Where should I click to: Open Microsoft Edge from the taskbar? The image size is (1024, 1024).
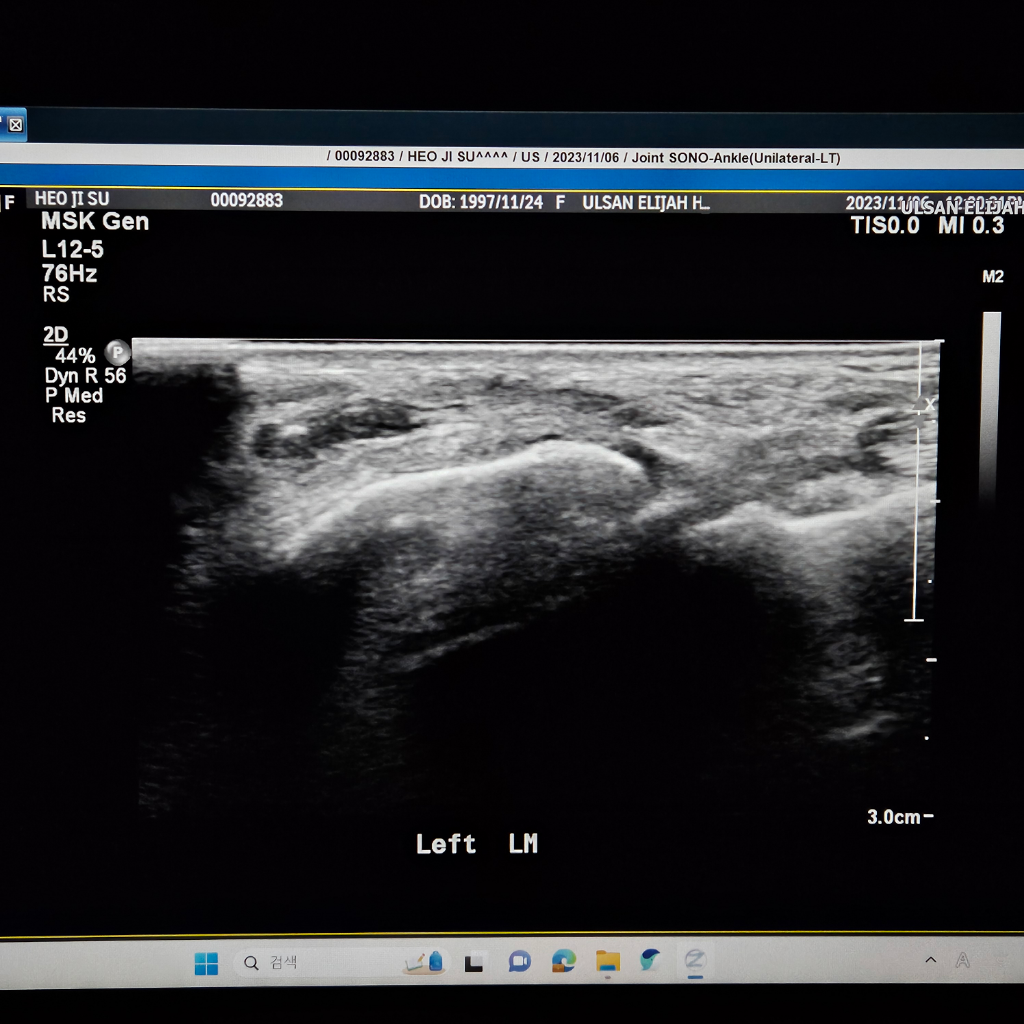[x=564, y=961]
